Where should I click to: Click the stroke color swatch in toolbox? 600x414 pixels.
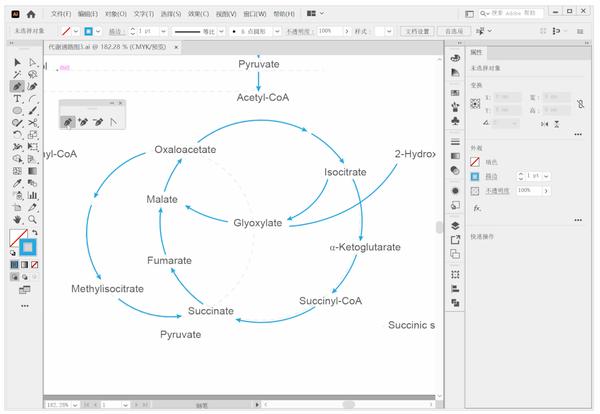[28, 248]
